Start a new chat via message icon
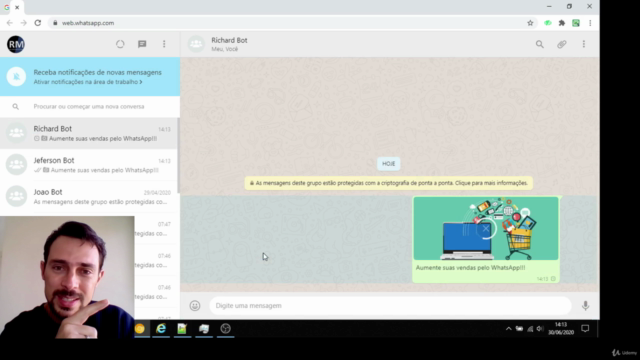This screenshot has width=640, height=360. pos(142,44)
